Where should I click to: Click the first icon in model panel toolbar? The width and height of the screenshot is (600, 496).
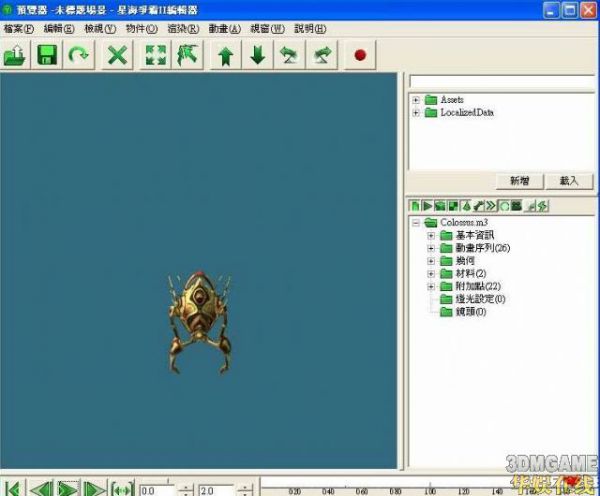point(415,206)
